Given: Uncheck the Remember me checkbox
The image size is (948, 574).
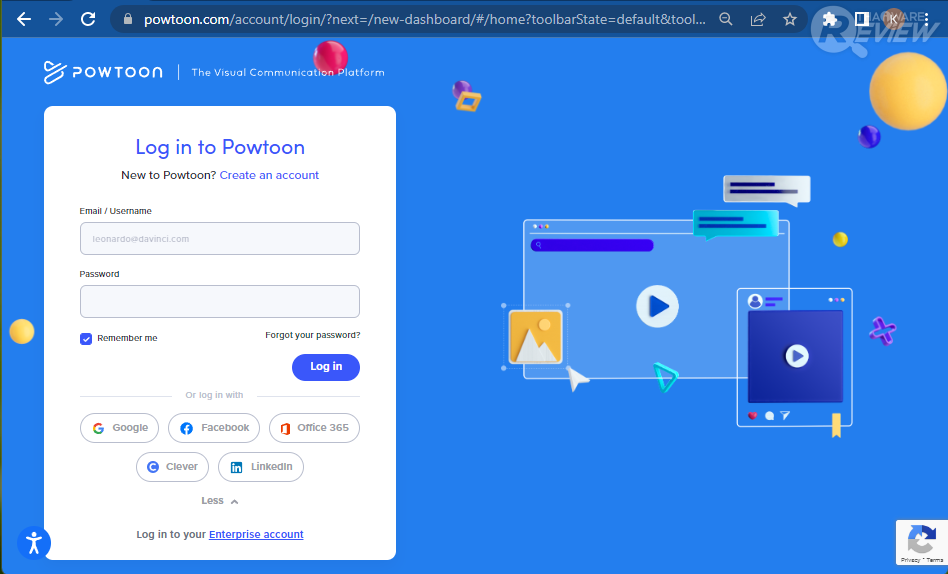Looking at the screenshot, I should pyautogui.click(x=86, y=339).
